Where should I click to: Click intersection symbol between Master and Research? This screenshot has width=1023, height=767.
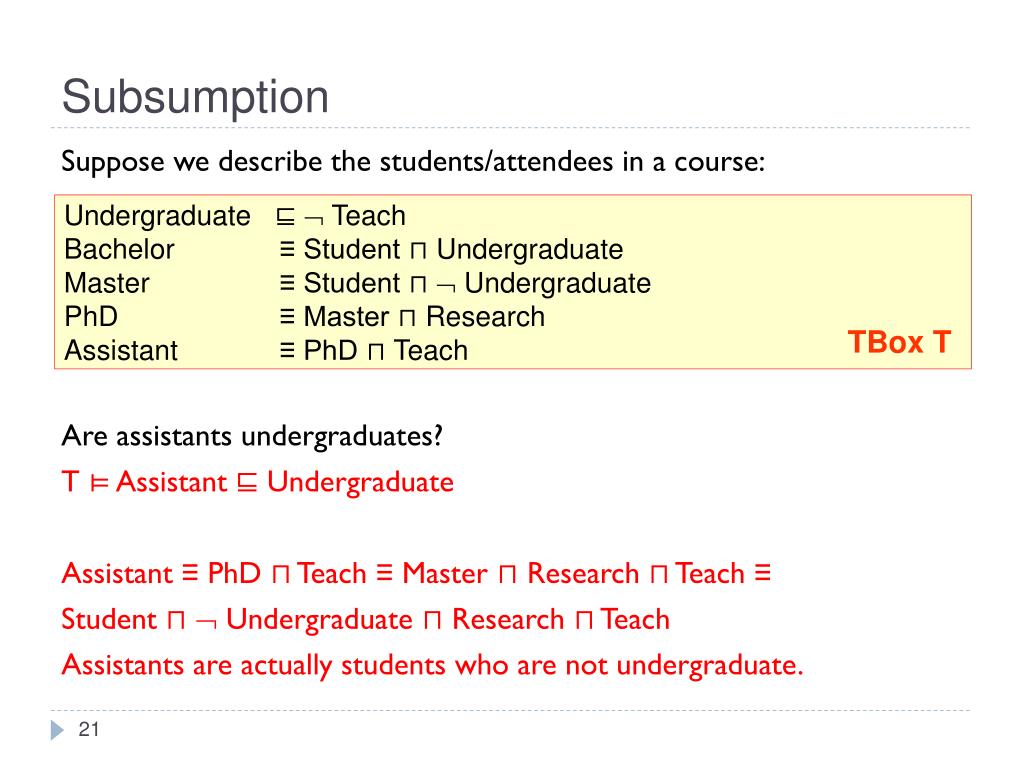[407, 318]
